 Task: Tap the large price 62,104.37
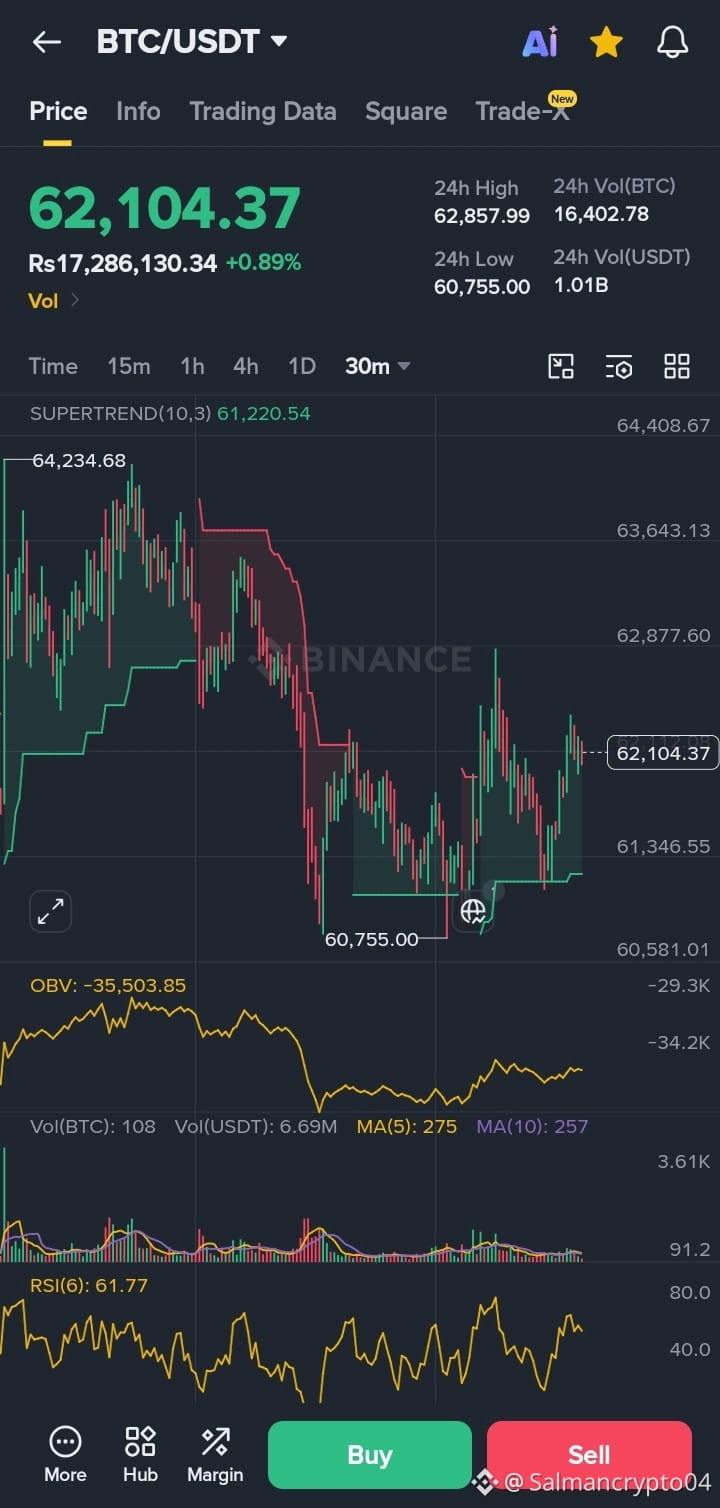pos(165,208)
